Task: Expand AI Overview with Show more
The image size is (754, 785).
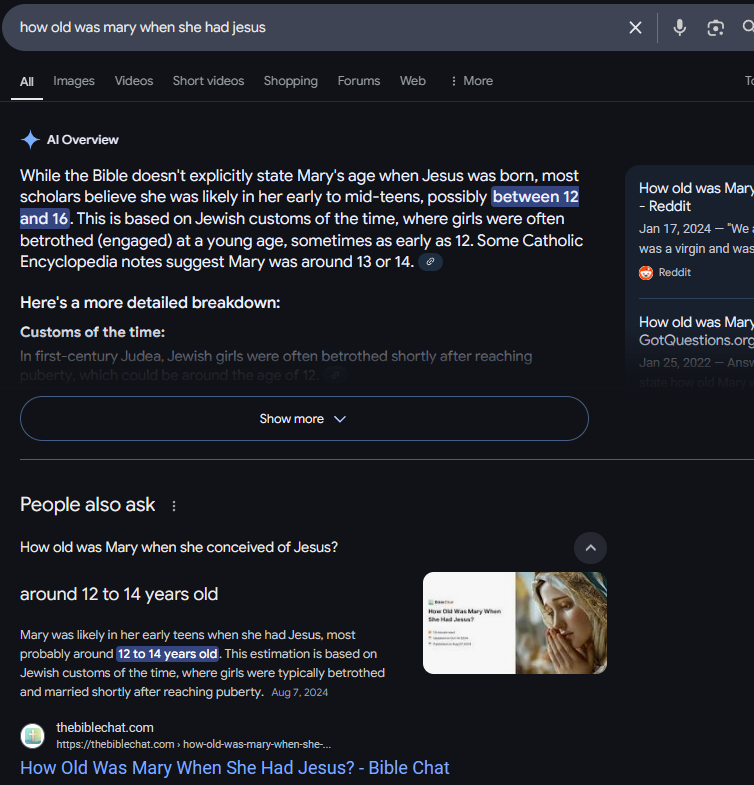Action: pyautogui.click(x=304, y=419)
